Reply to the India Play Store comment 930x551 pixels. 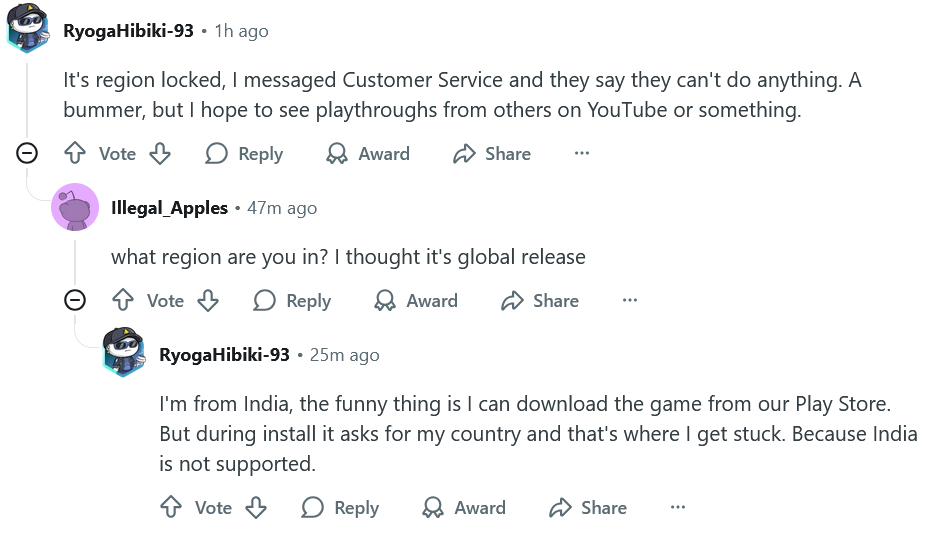point(340,507)
